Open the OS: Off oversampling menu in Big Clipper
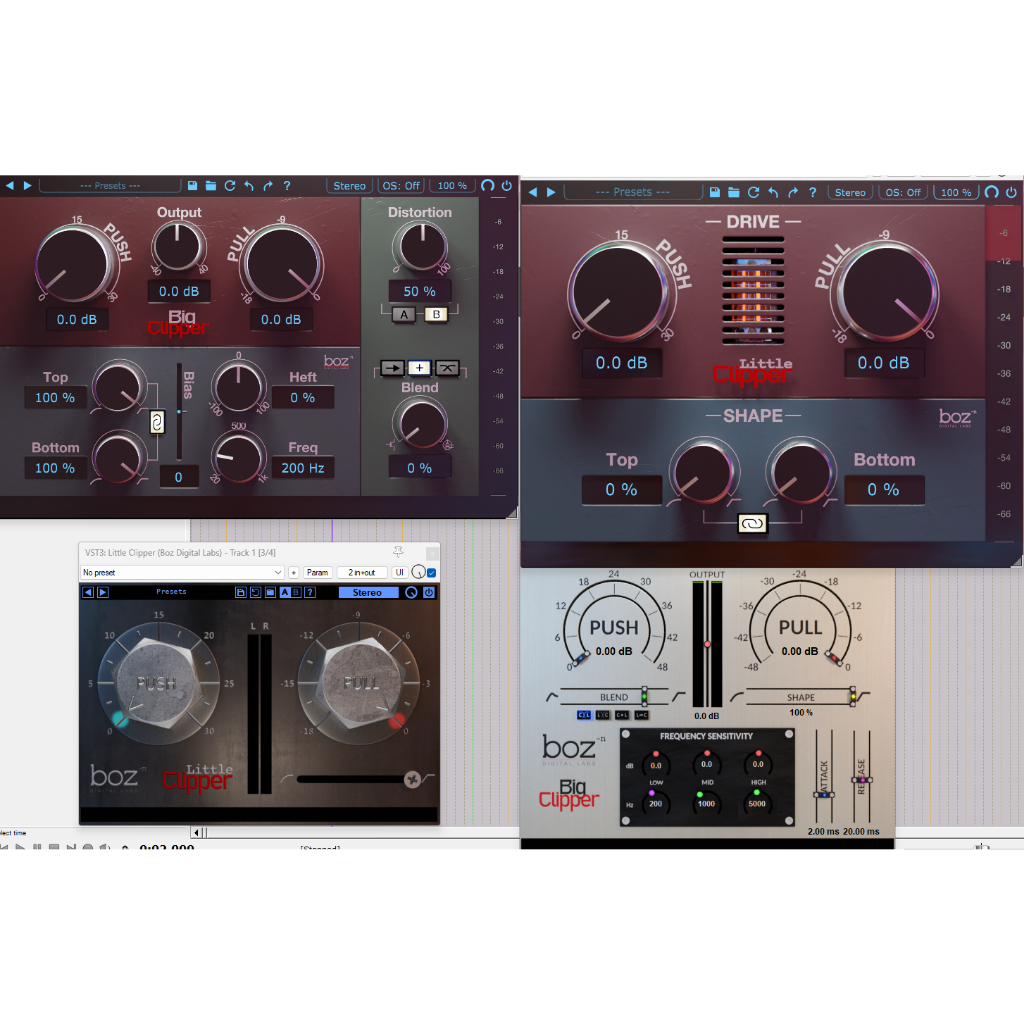Screen dimensions: 1024x1024 click(401, 186)
